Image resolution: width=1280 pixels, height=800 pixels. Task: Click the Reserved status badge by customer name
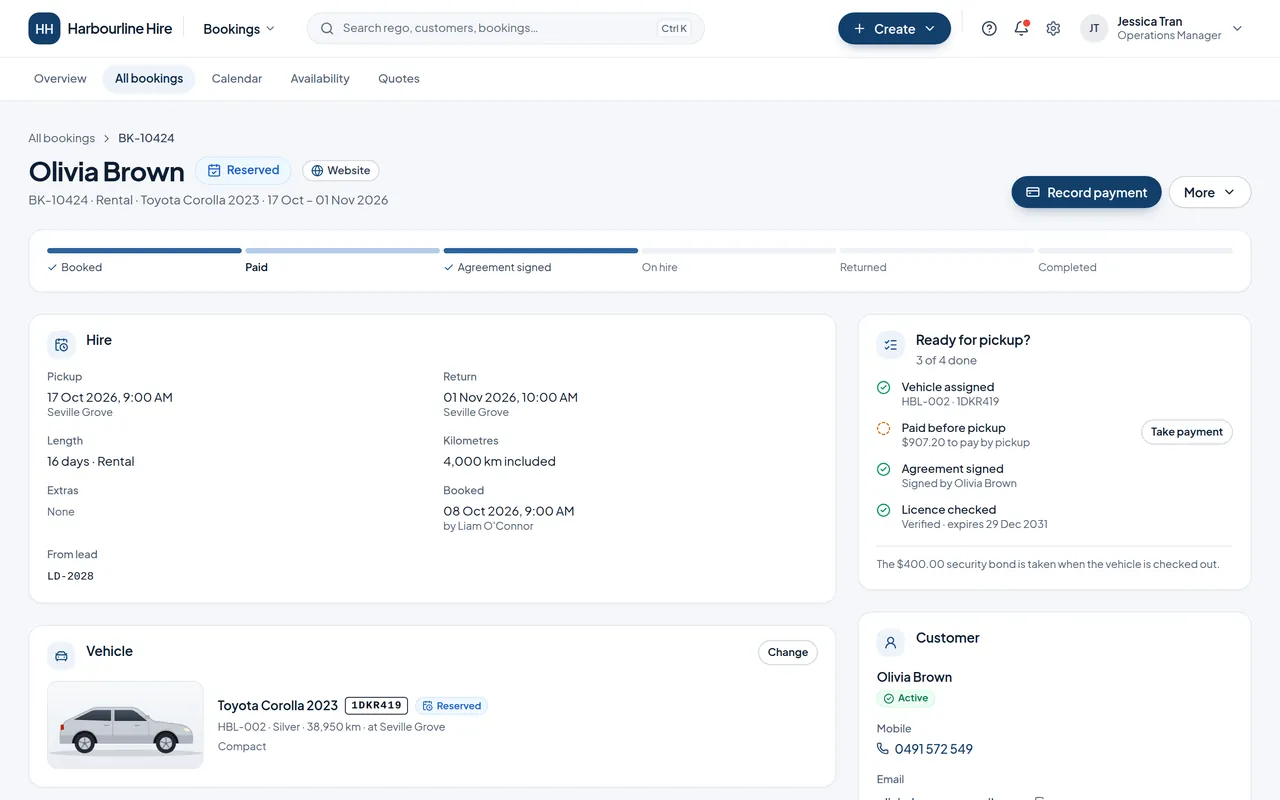pos(243,171)
